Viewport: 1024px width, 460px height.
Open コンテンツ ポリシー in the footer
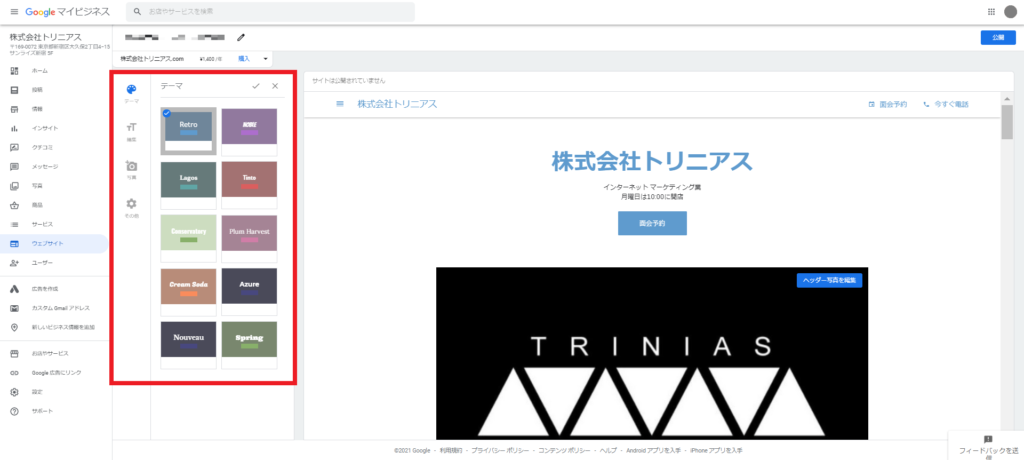click(x=565, y=451)
